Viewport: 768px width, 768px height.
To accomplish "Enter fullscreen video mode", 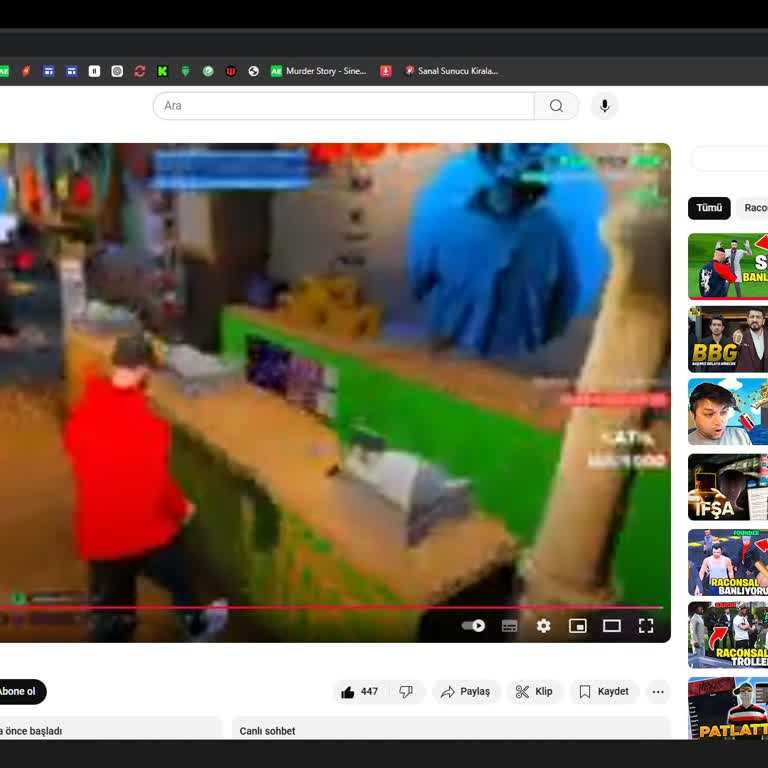I will [646, 625].
